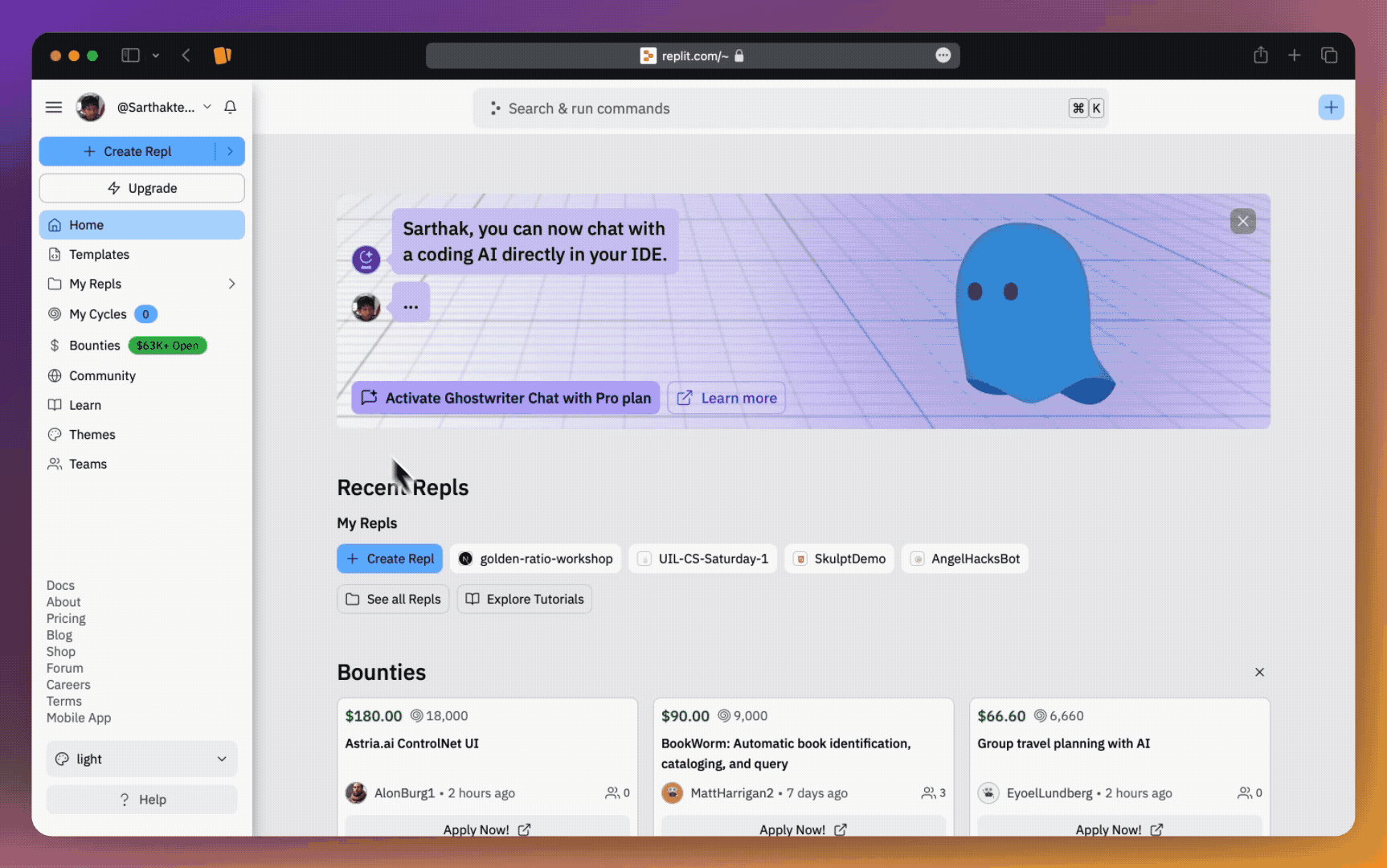Click Create Repl under My Repls
Screen dimensions: 1387x868
(390, 559)
